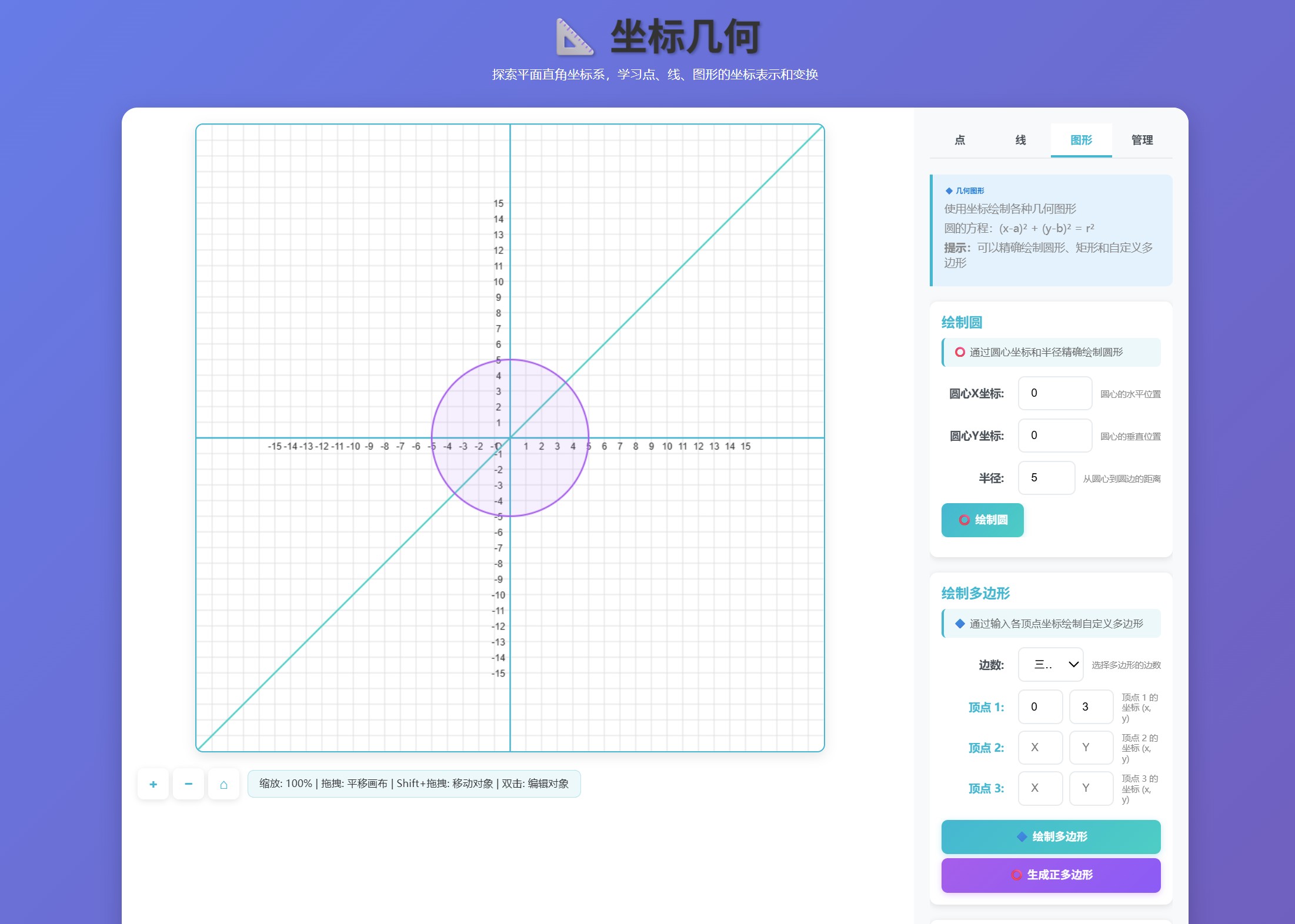
Task: Switch to the 线 tab
Action: coord(1020,140)
